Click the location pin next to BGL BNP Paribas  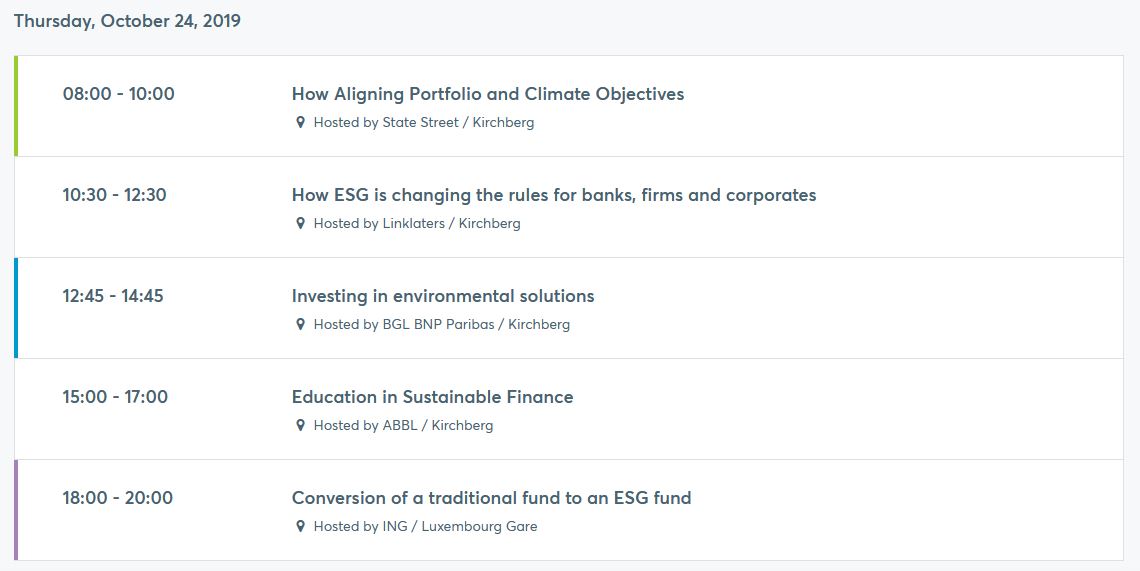pyautogui.click(x=300, y=324)
